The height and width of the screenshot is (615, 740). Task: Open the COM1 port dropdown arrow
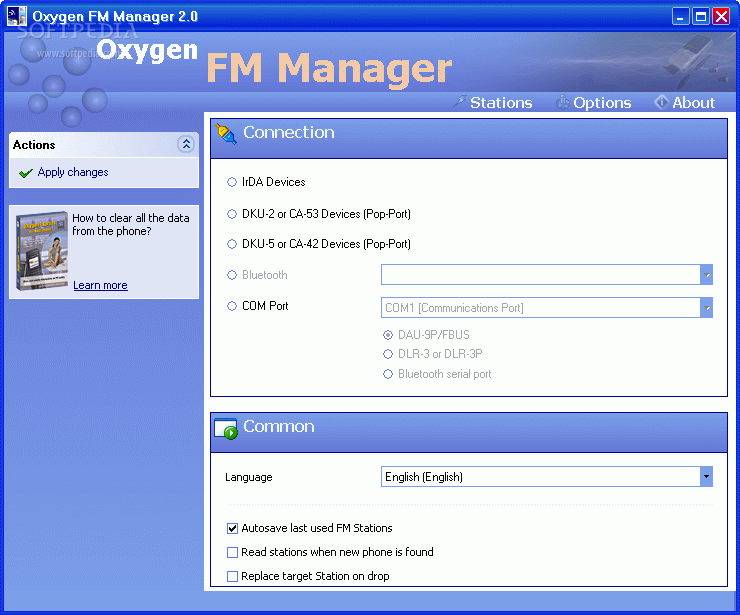[x=706, y=308]
